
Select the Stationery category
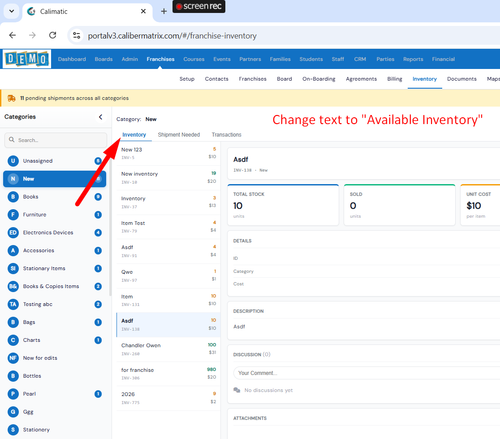click(55, 430)
